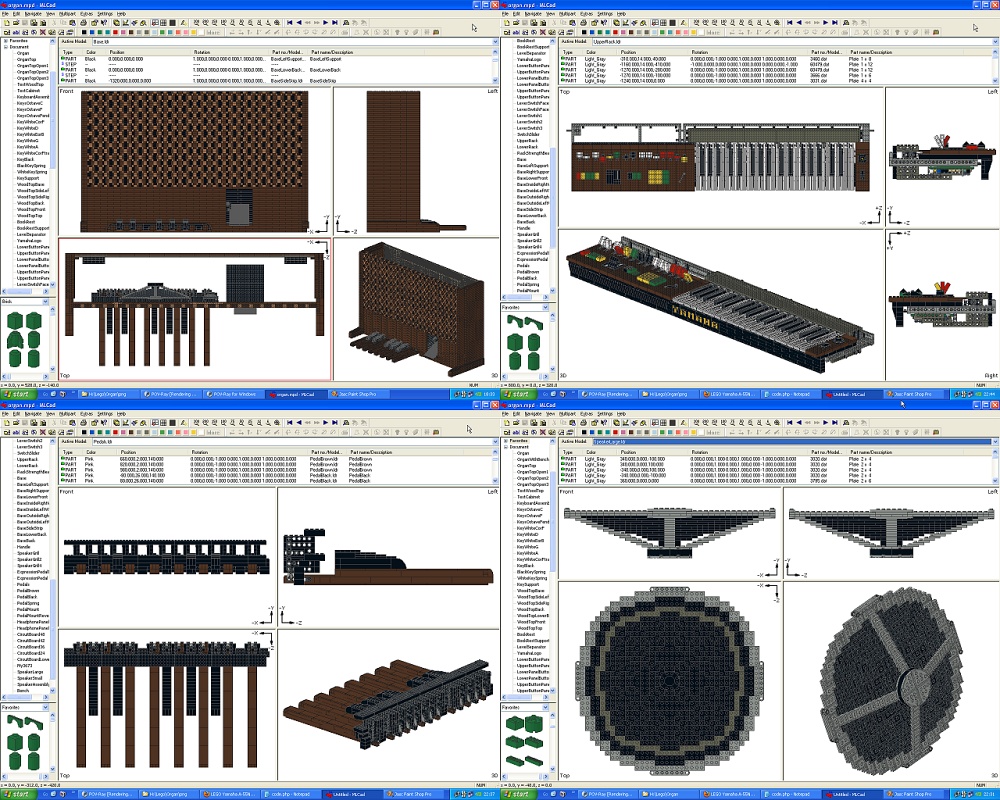The height and width of the screenshot is (800, 1000).
Task: Toggle grid button in top-left window toolbar
Action: pyautogui.click(x=163, y=23)
